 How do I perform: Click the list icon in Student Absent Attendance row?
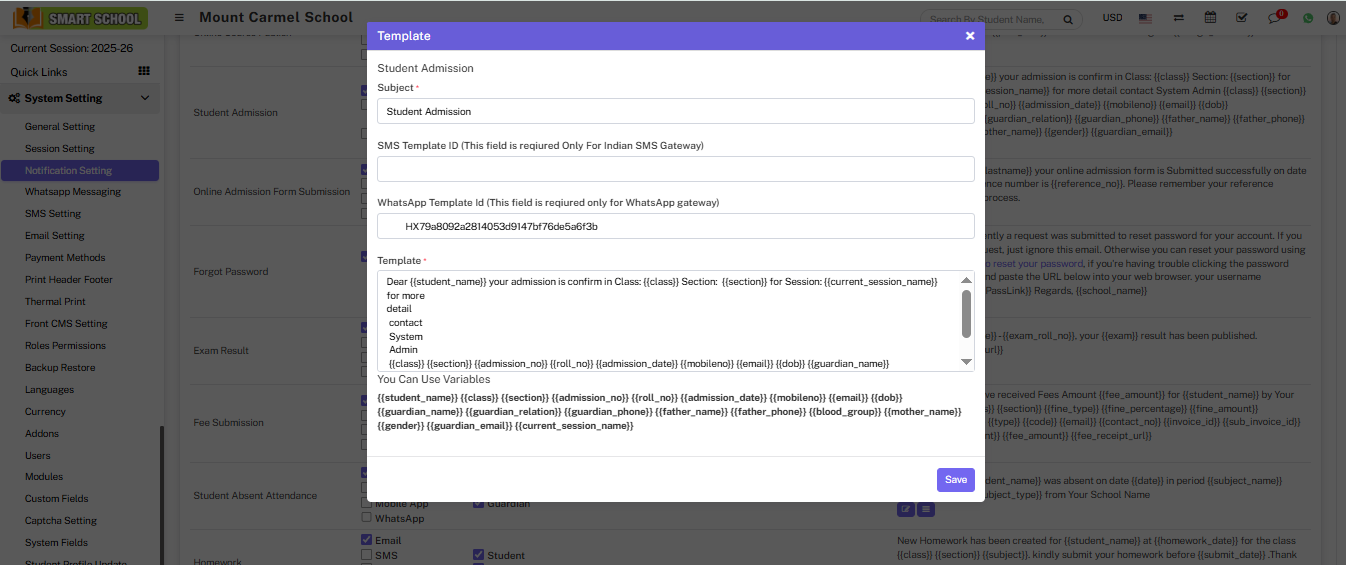(926, 509)
